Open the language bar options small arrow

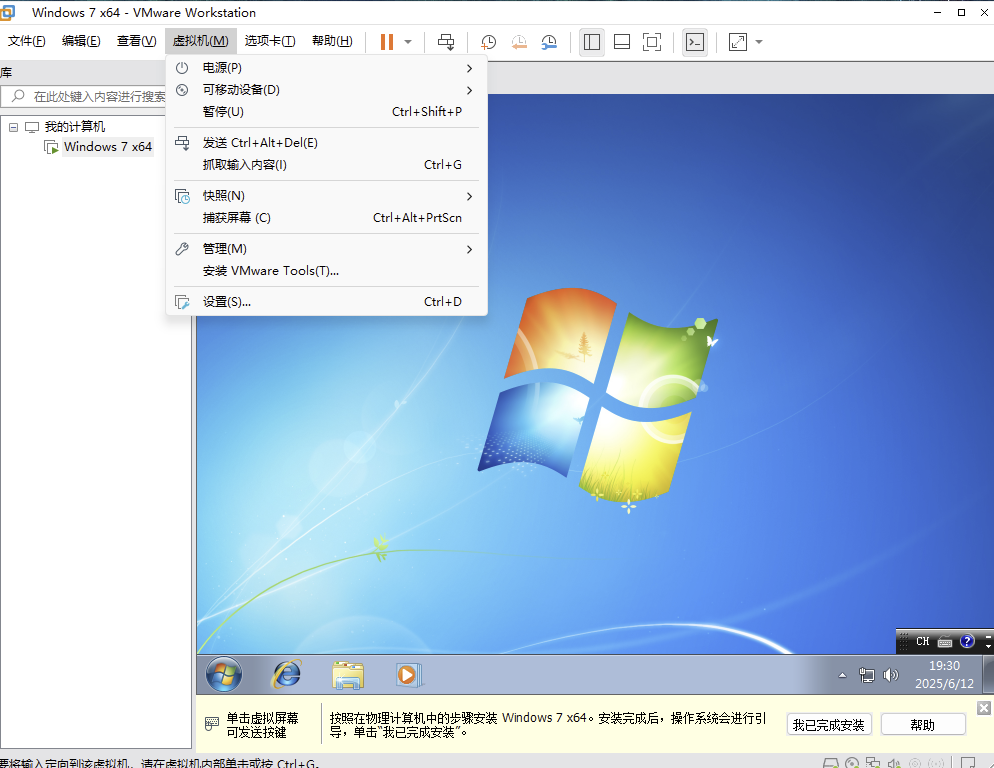coord(988,646)
